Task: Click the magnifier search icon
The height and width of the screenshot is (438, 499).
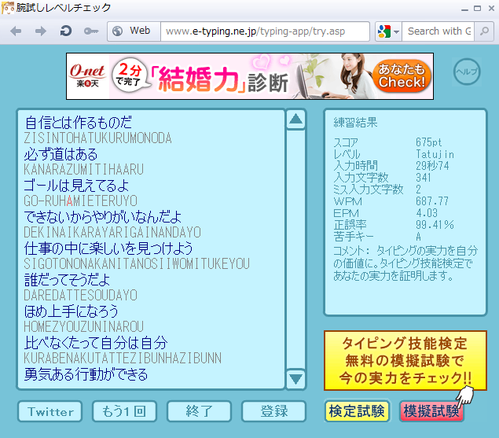Action: click(484, 31)
